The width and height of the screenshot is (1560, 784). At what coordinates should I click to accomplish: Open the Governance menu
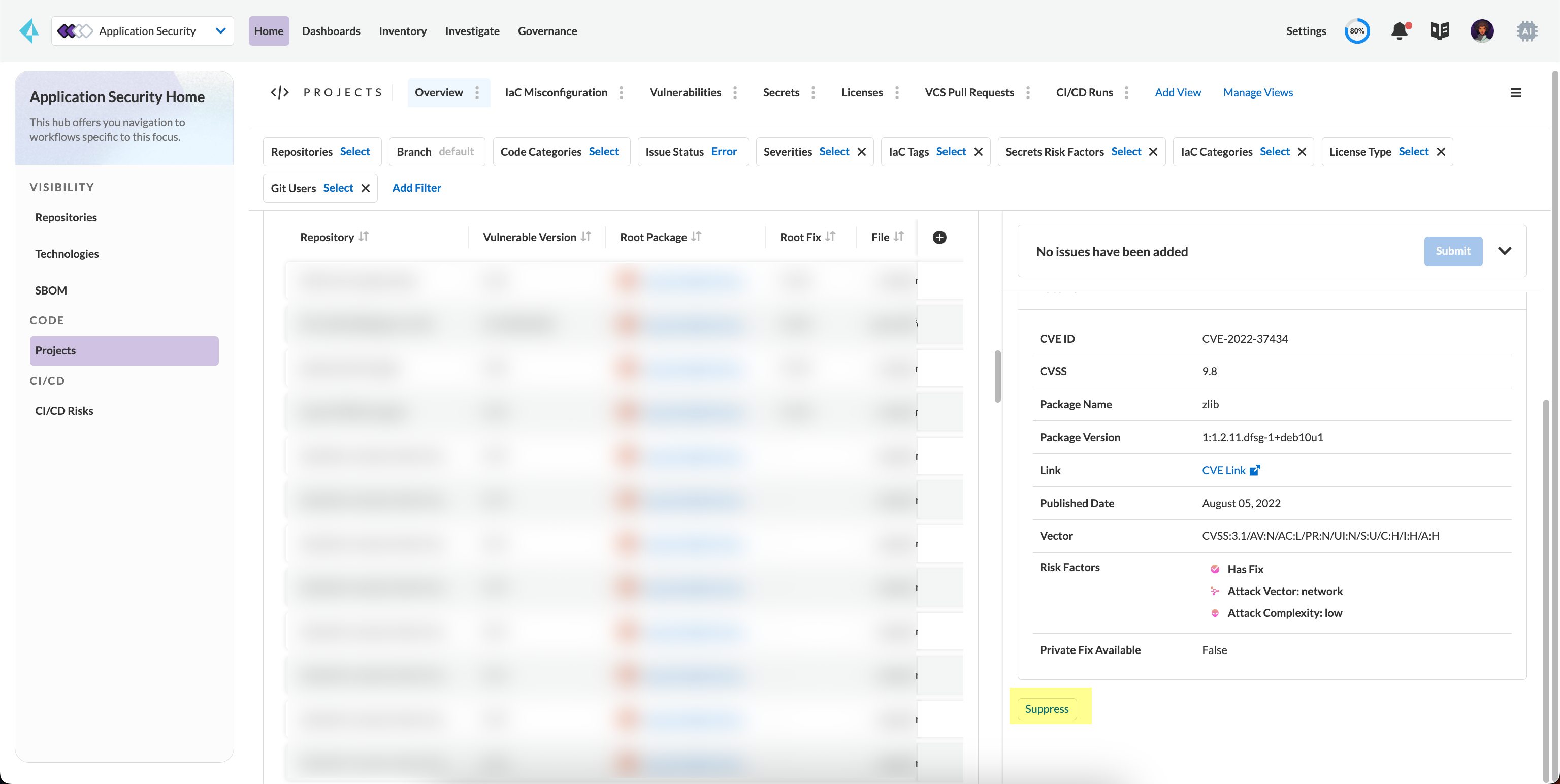coord(547,31)
